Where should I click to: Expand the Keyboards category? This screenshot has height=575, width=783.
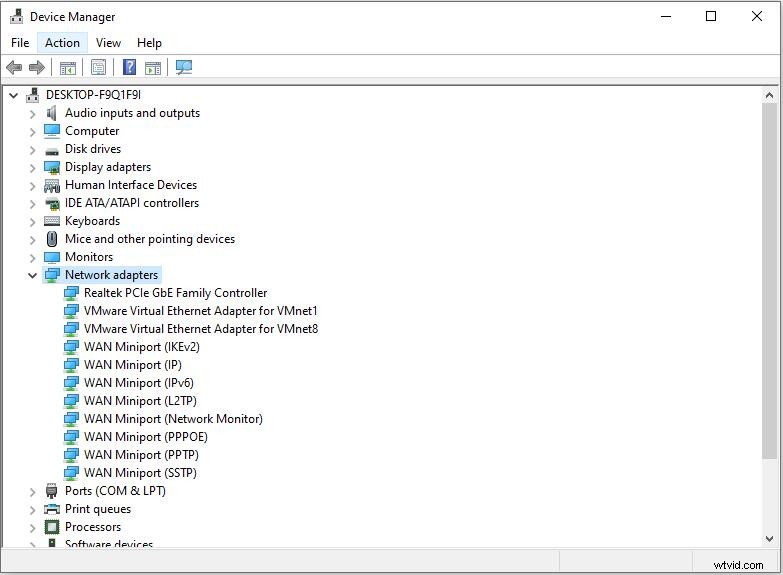tap(32, 222)
